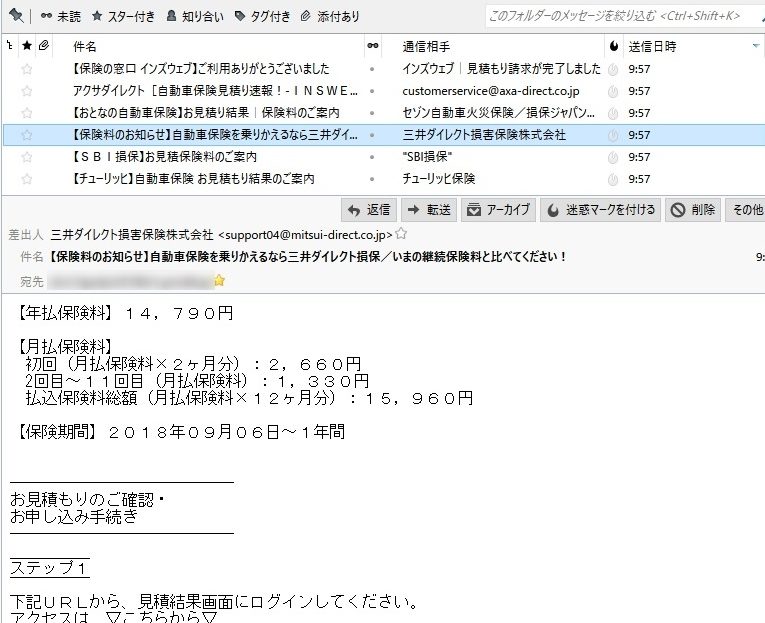Star the アクサダイレクト message
Screen dimensions: 765x623
coord(27,91)
